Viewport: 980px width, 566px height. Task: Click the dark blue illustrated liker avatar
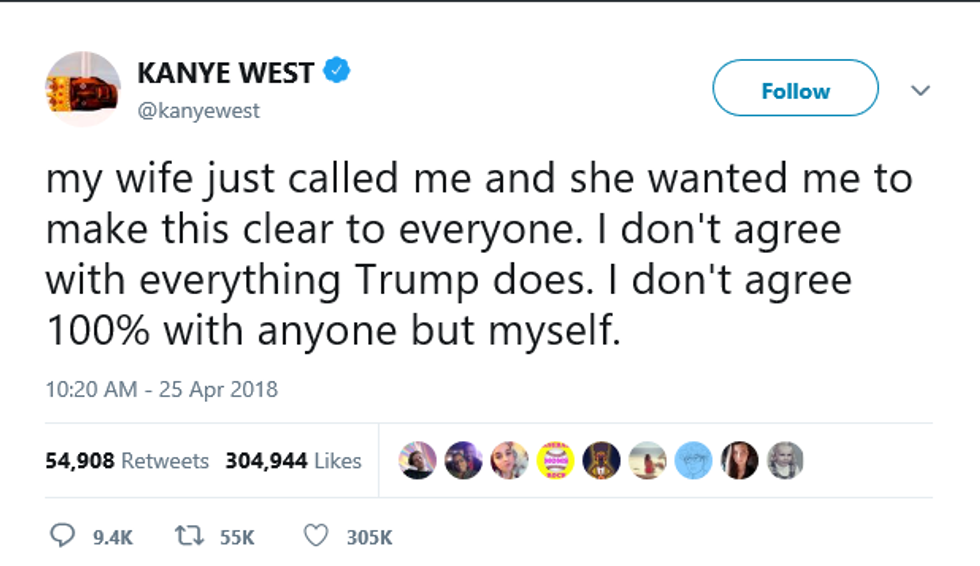point(602,460)
